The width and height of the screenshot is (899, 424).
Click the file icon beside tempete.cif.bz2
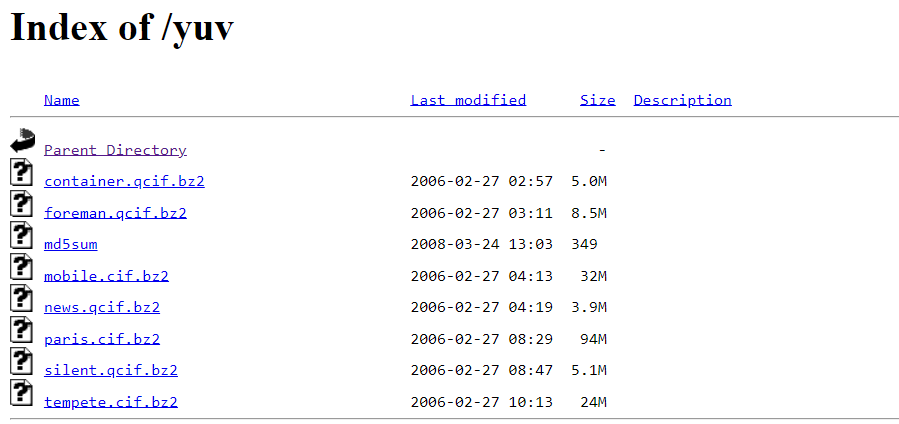coord(21,392)
